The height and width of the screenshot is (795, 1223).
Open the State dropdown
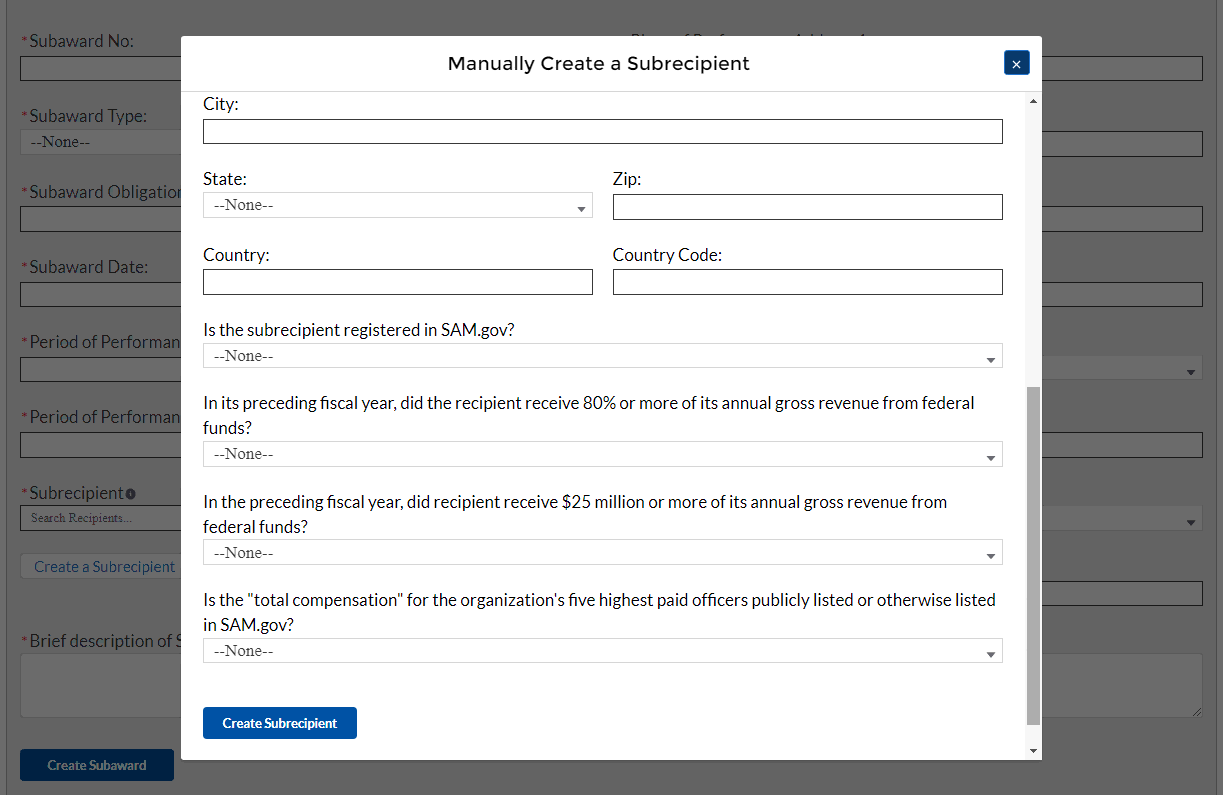(397, 205)
